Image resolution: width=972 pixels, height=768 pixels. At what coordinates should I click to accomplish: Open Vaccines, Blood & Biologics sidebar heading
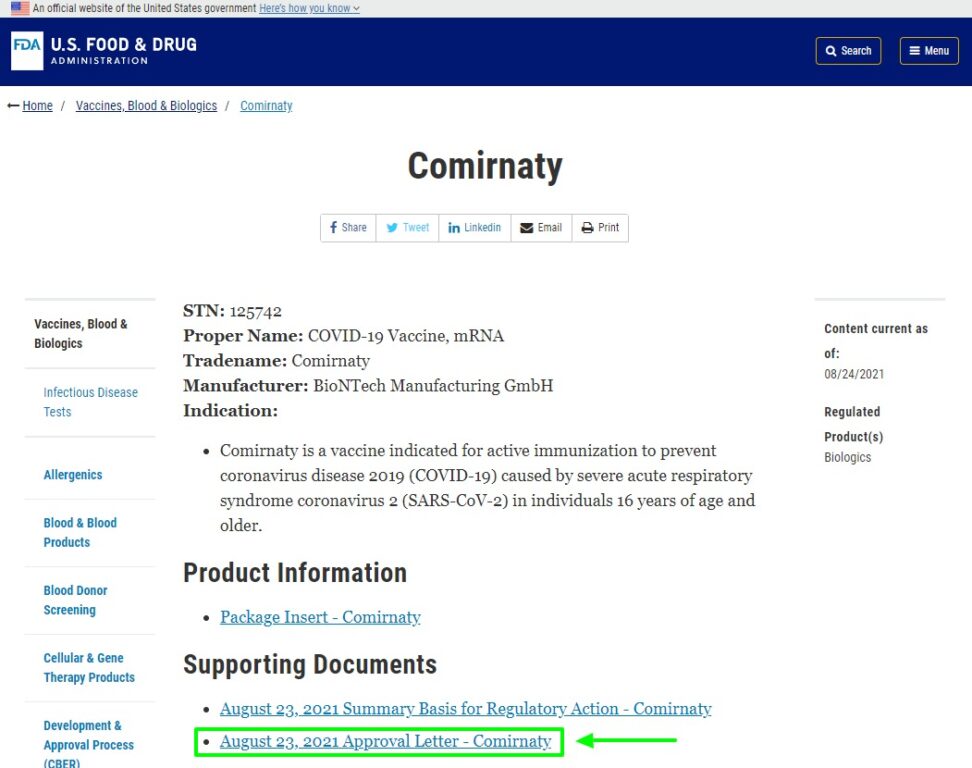click(x=81, y=333)
